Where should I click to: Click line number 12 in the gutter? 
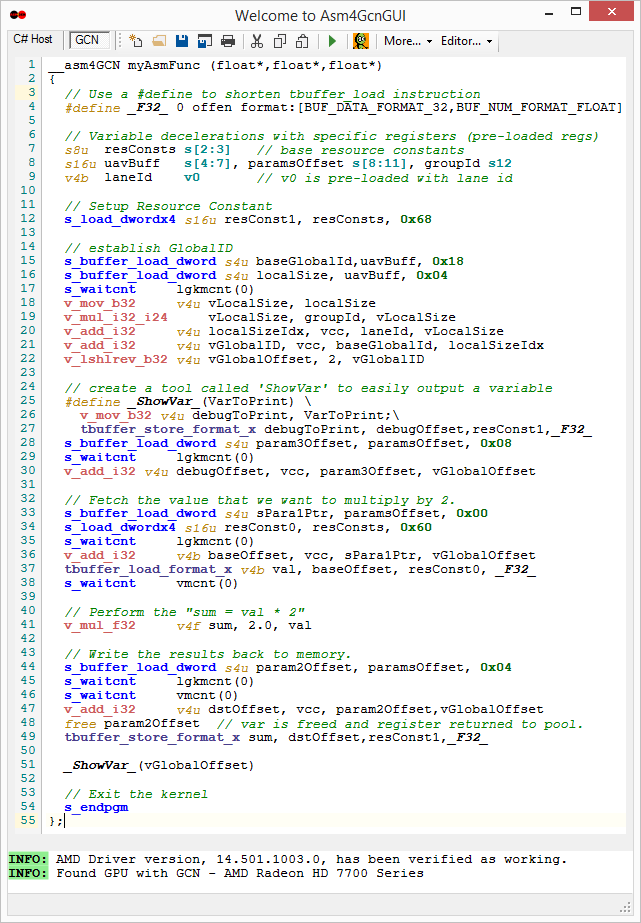29,218
